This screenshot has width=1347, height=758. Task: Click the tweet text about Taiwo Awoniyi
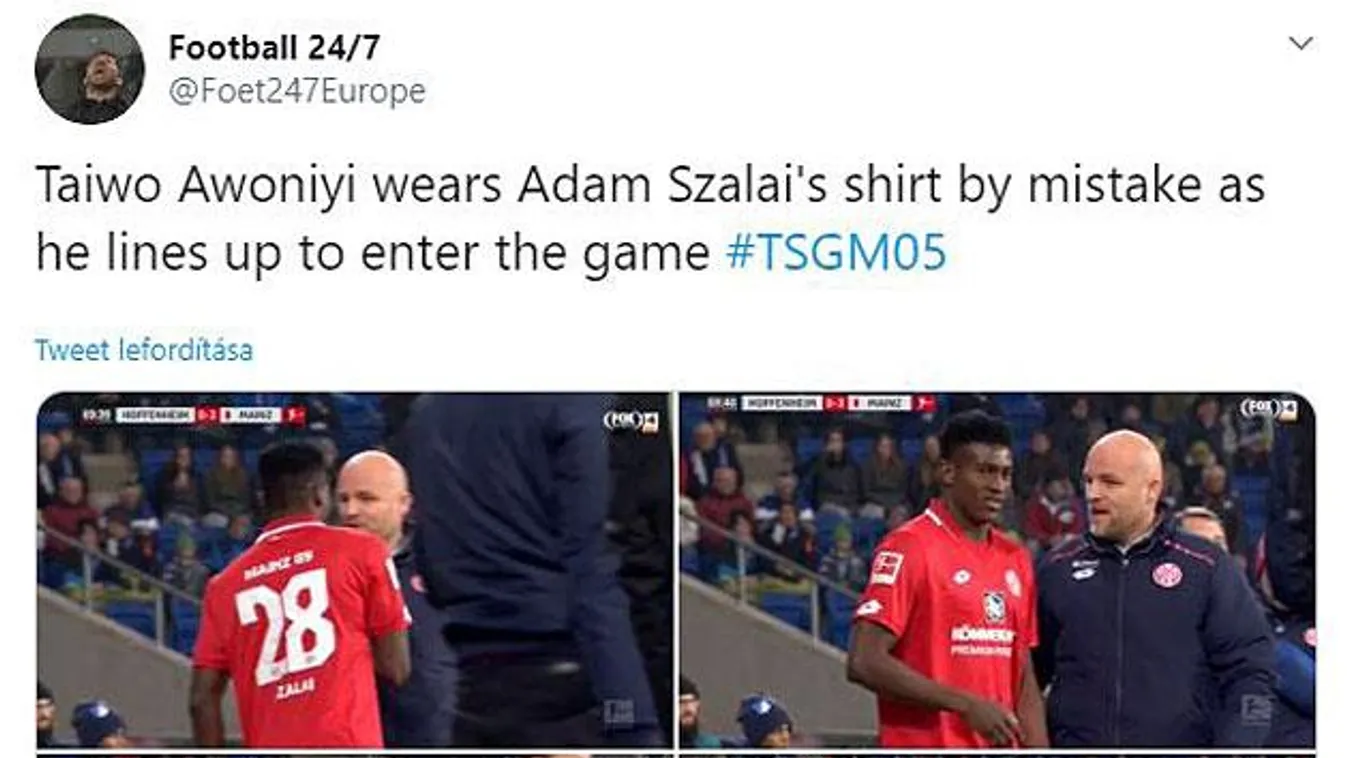(x=650, y=220)
